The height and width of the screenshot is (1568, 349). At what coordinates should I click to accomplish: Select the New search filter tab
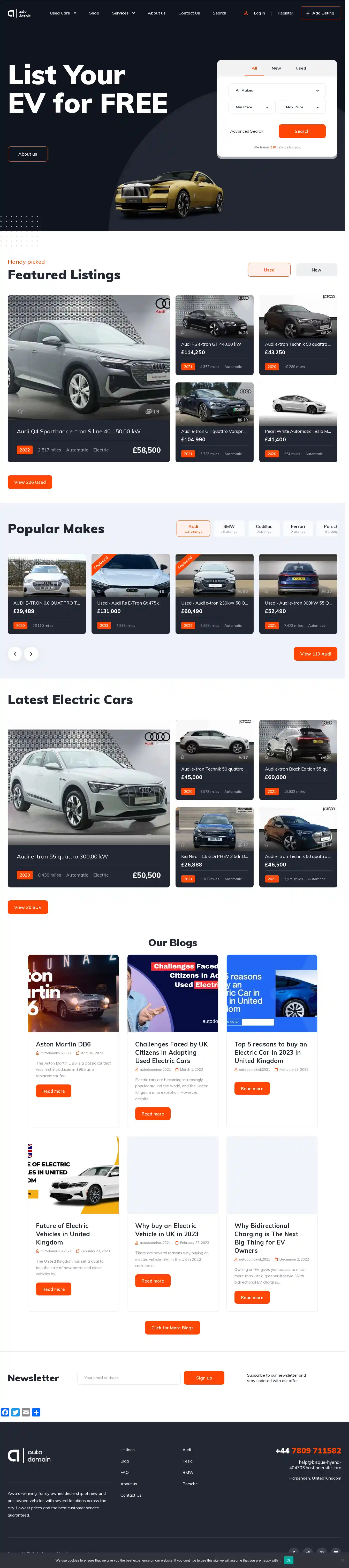[x=276, y=68]
